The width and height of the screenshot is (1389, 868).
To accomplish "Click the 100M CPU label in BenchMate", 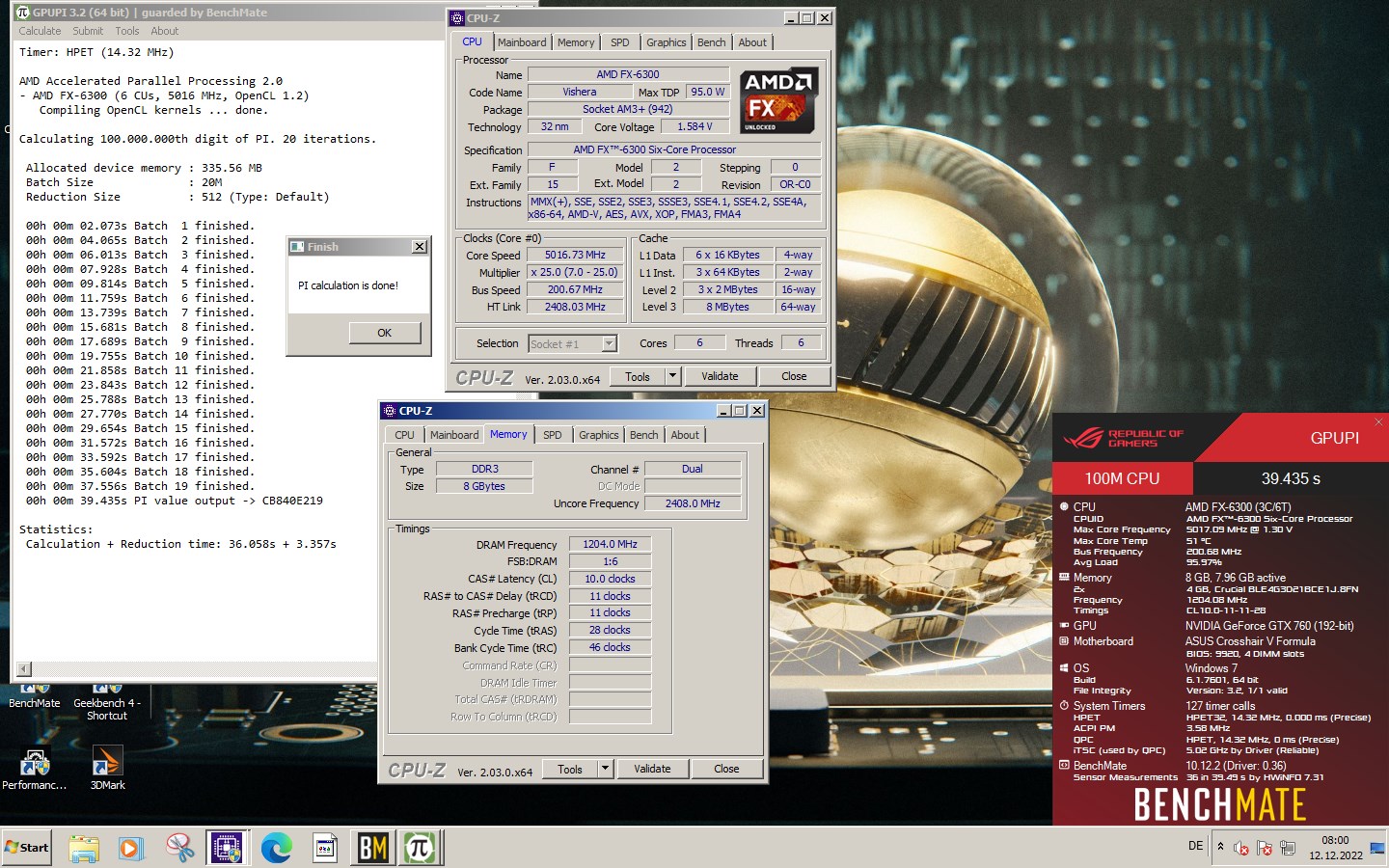I will tap(1123, 478).
